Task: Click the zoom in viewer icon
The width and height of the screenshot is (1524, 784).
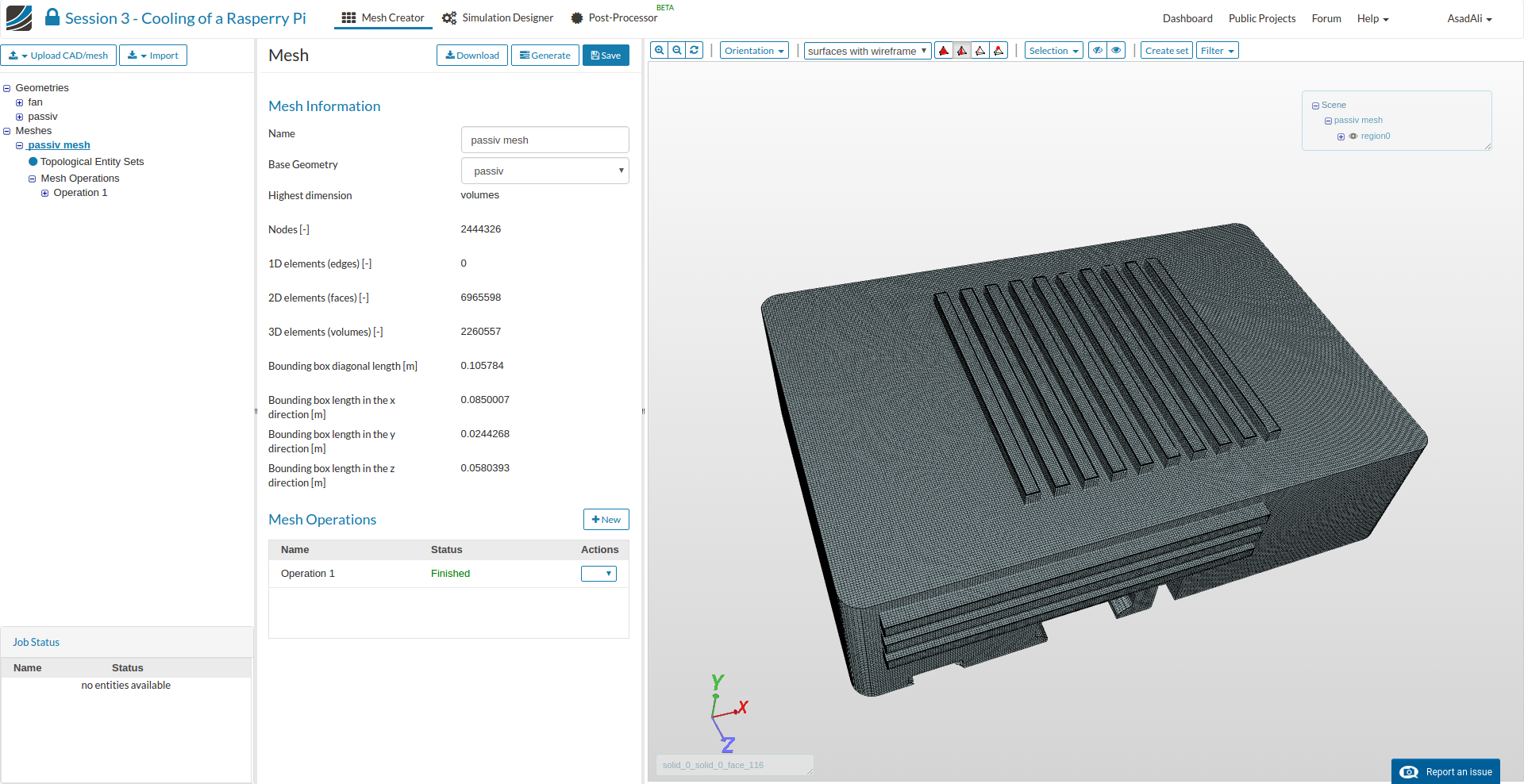Action: point(659,51)
